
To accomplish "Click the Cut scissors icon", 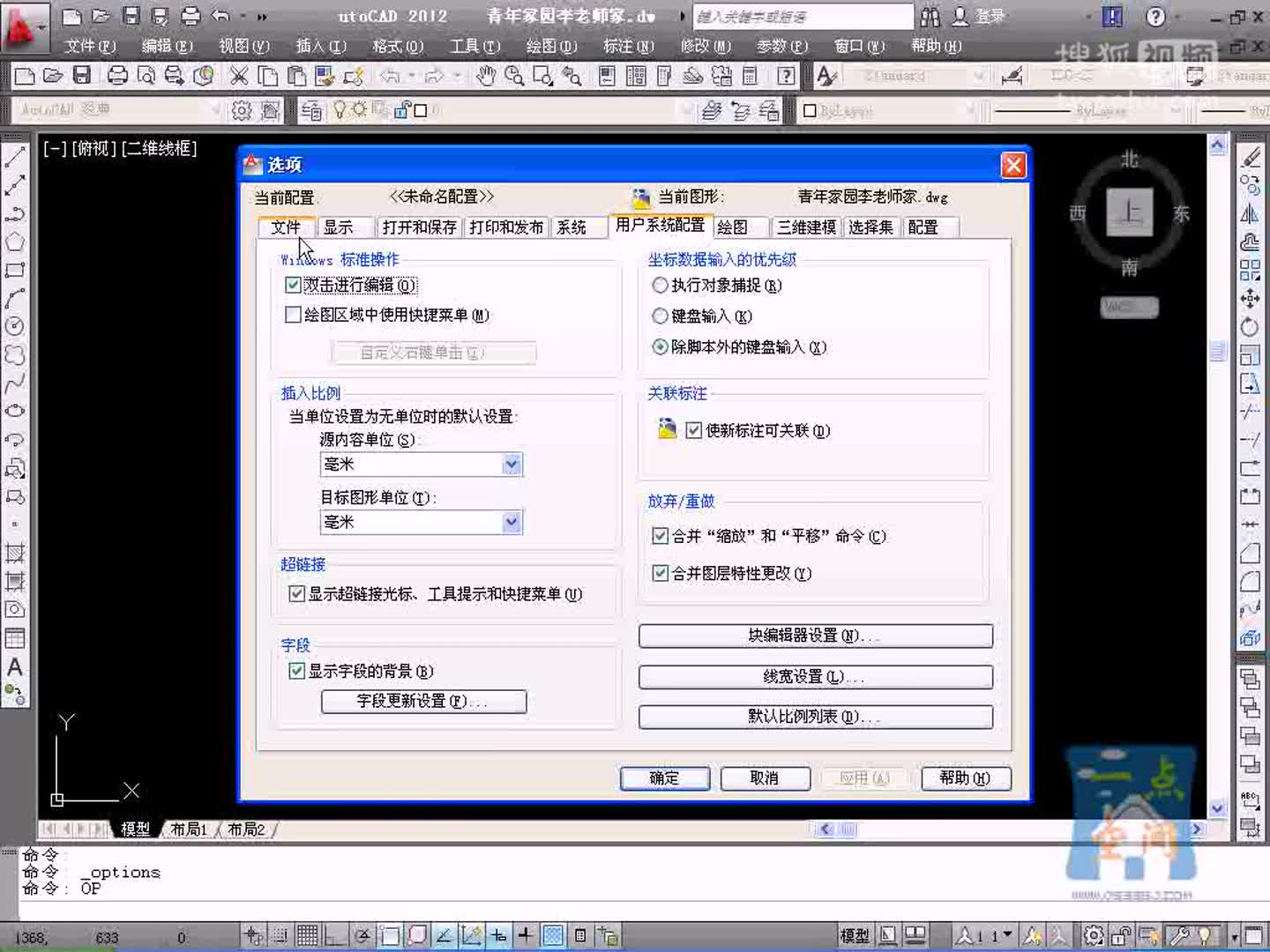I will 239,76.
